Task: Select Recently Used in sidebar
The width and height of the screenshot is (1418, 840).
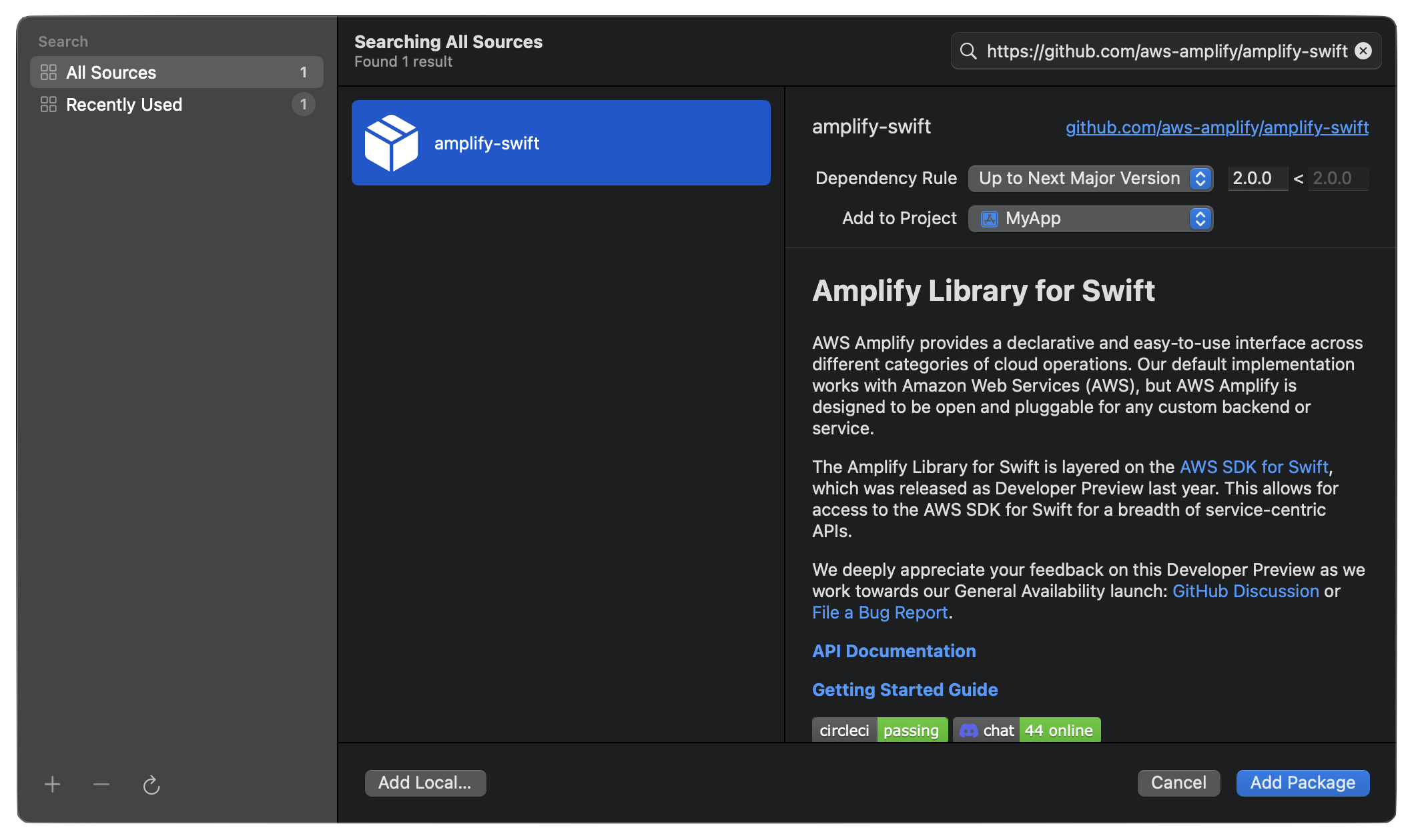Action: pyautogui.click(x=124, y=105)
